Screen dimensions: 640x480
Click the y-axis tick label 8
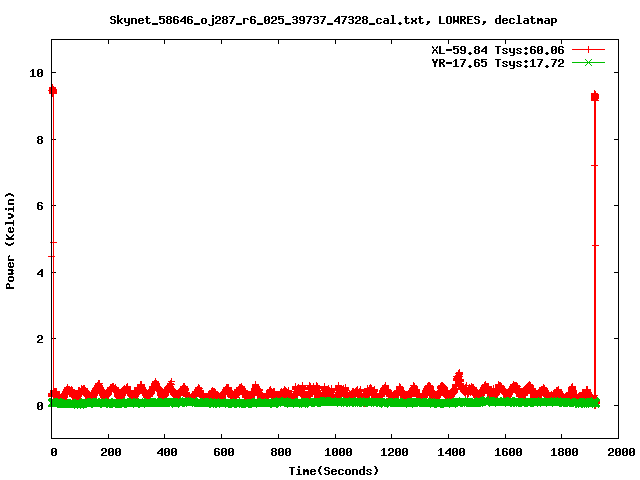pyautogui.click(x=40, y=140)
